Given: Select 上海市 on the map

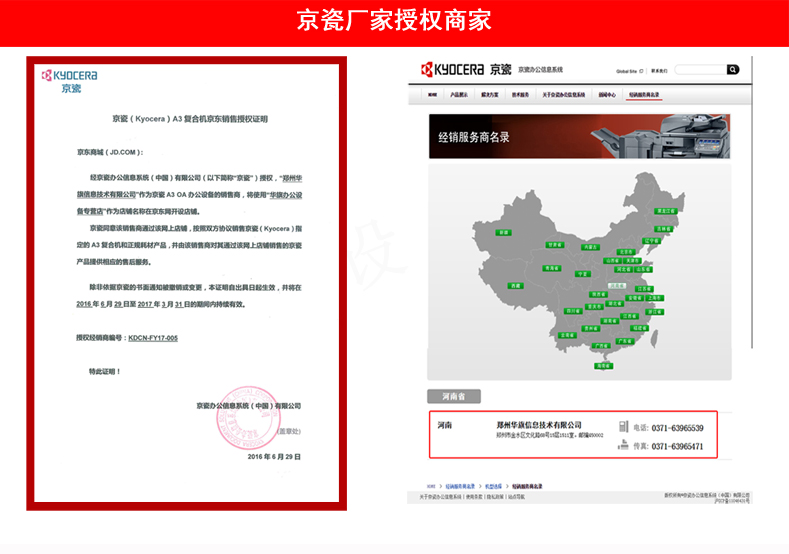Looking at the screenshot, I should [x=654, y=298].
